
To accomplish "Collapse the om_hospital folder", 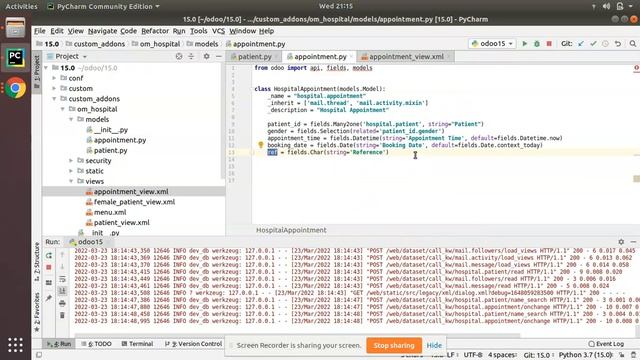I will click(x=62, y=109).
